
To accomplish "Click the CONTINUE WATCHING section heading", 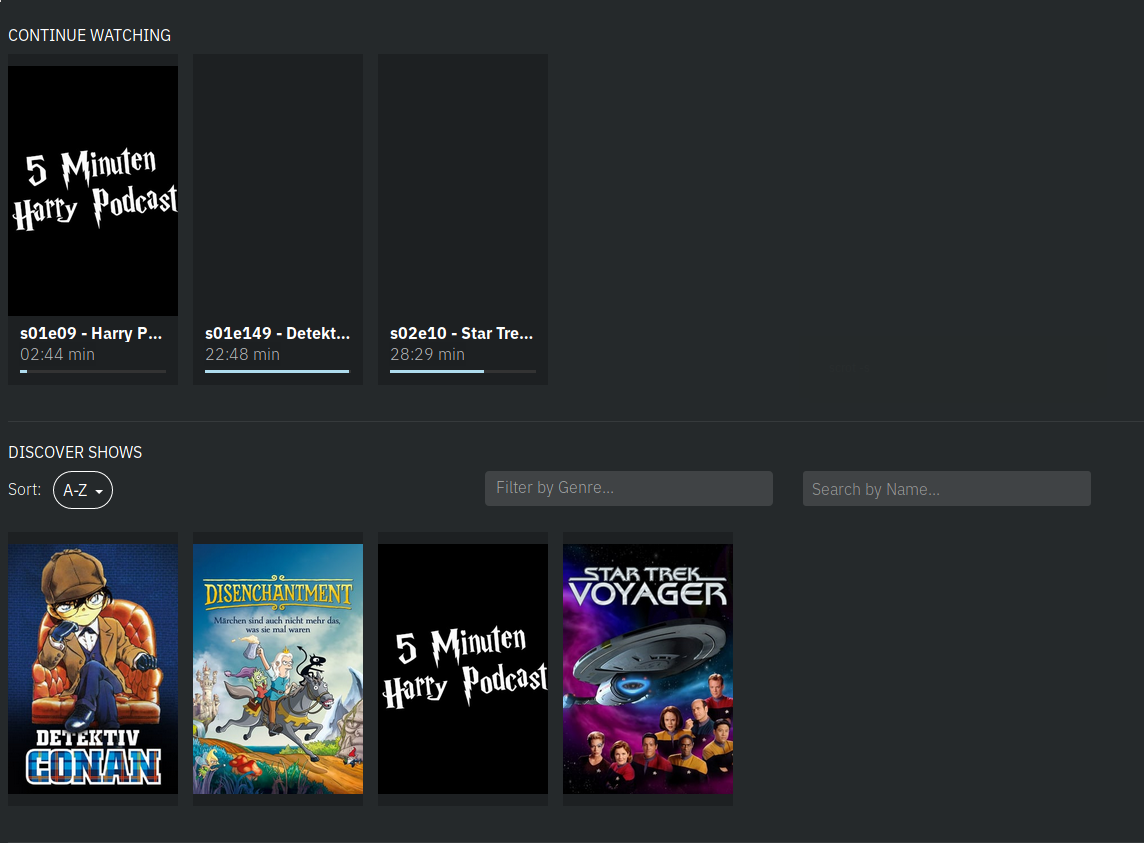I will [89, 35].
